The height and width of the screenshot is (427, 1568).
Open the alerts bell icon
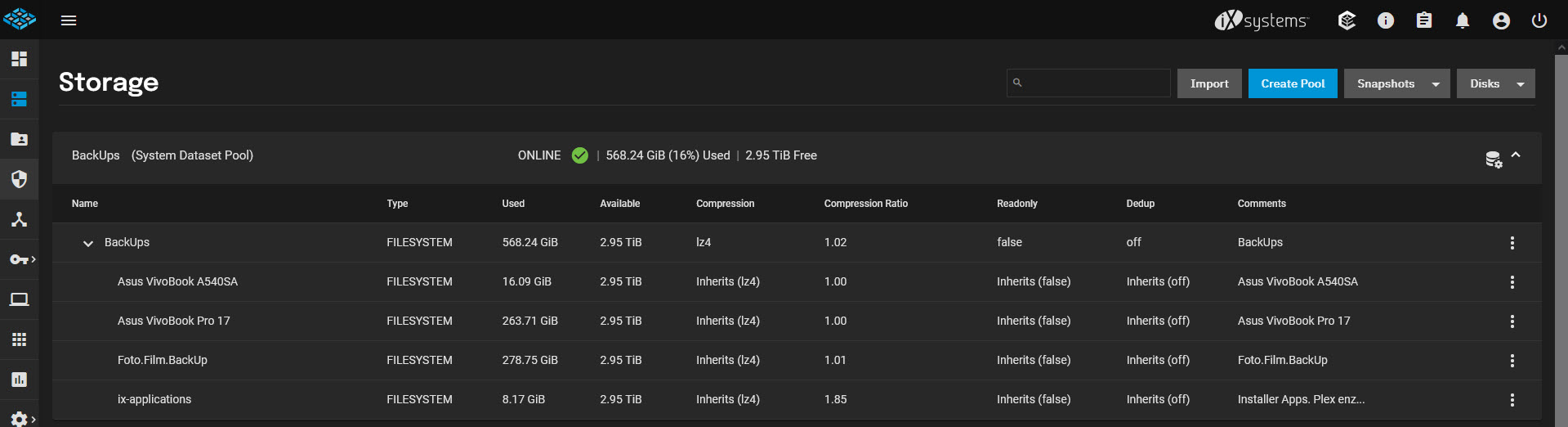(1463, 20)
